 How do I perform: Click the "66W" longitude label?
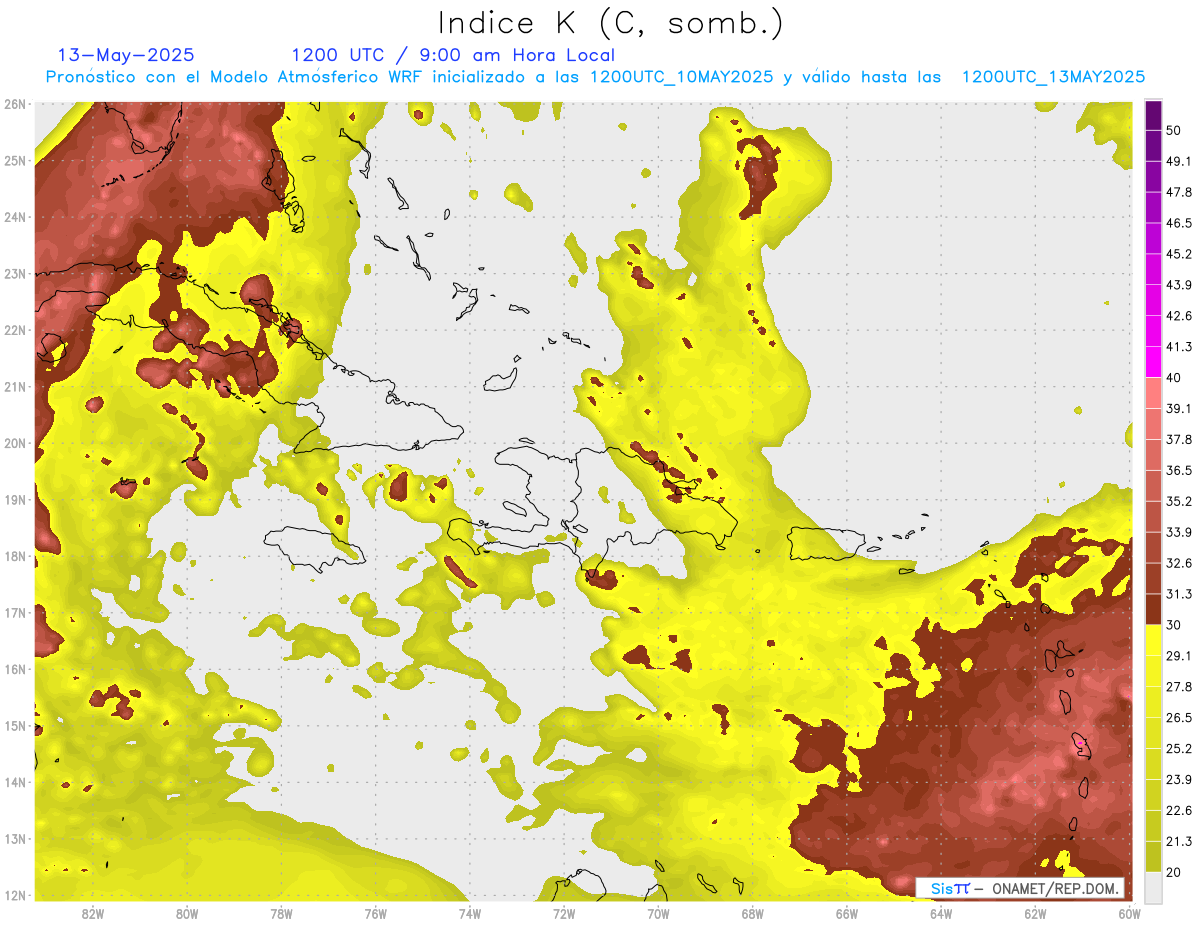[847, 913]
